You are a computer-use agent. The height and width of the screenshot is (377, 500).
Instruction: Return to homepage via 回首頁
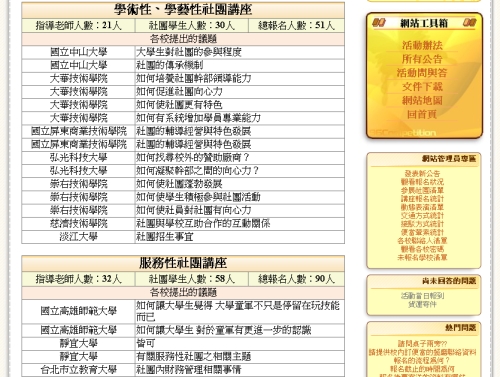point(422,114)
